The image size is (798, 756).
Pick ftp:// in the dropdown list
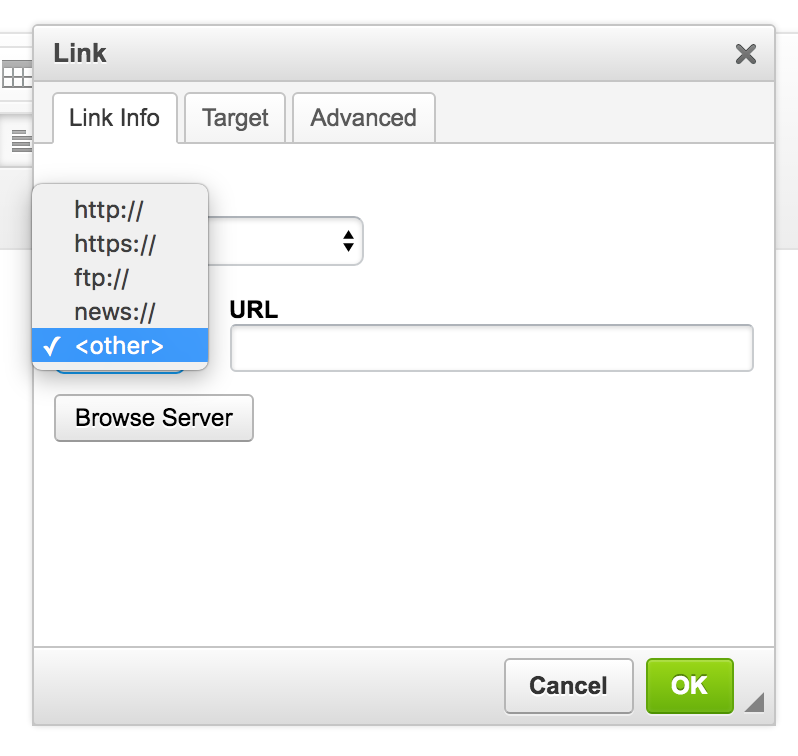[x=102, y=278]
